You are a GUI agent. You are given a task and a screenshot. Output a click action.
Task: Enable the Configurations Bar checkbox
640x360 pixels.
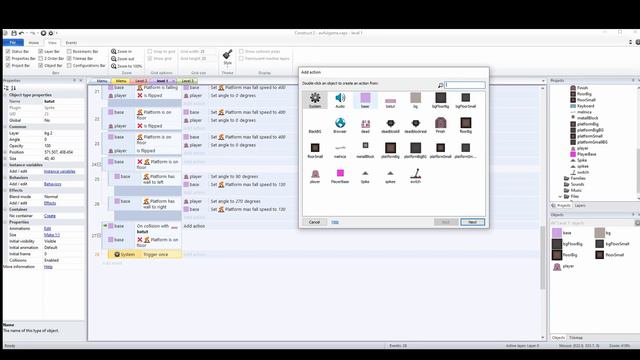[69, 65]
